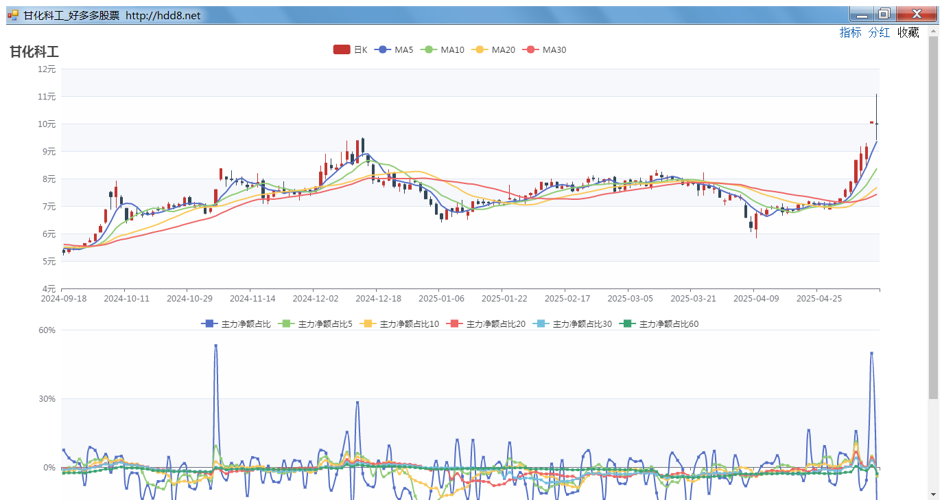Toggle 主力净额占比60 dark green legend series
The height and width of the screenshot is (500, 942).
658,324
